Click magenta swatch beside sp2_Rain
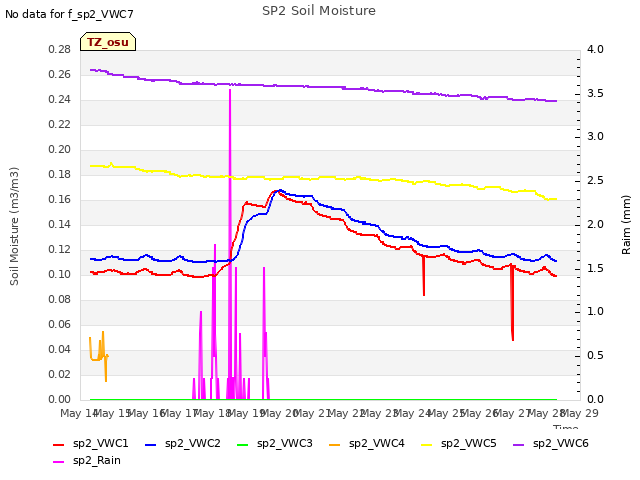The image size is (640, 480). click(59, 462)
